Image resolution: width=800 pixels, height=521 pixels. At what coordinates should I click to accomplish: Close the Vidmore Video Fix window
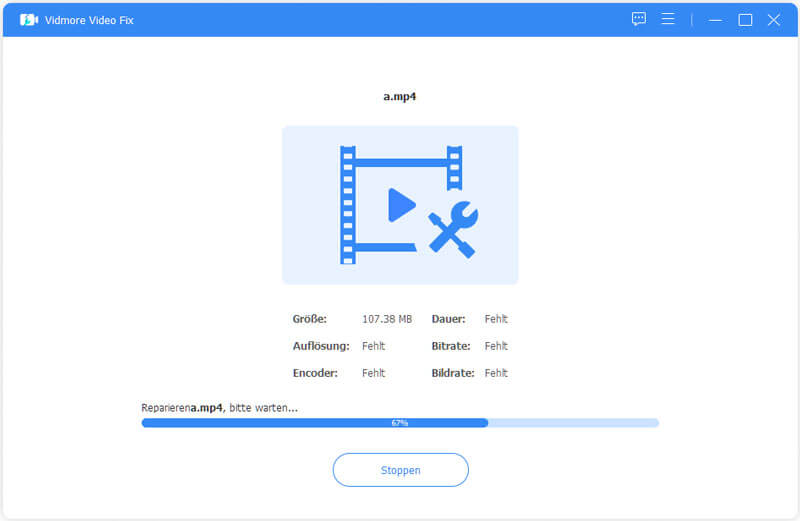[x=773, y=20]
